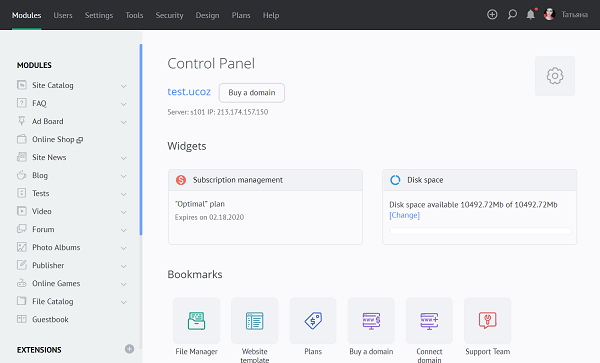Click the Subscription management dollar icon
This screenshot has height=363, width=600.
[x=181, y=180]
